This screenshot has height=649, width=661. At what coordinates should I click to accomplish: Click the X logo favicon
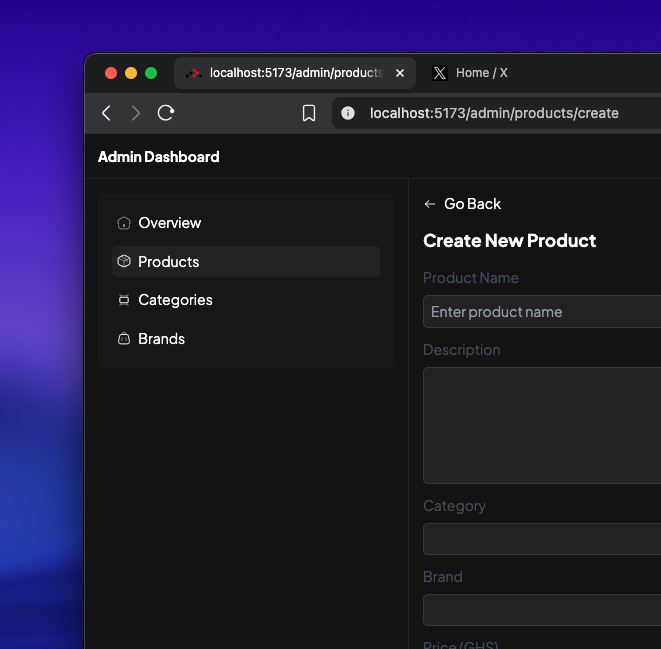click(x=440, y=73)
